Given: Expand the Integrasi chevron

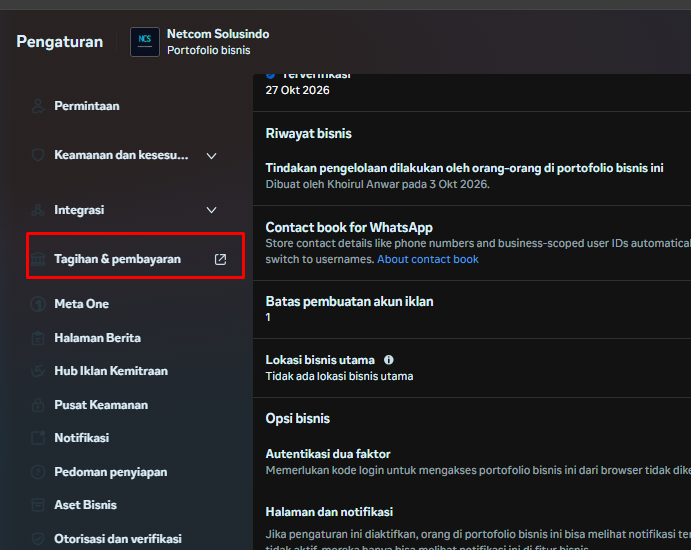Looking at the screenshot, I should coord(212,210).
